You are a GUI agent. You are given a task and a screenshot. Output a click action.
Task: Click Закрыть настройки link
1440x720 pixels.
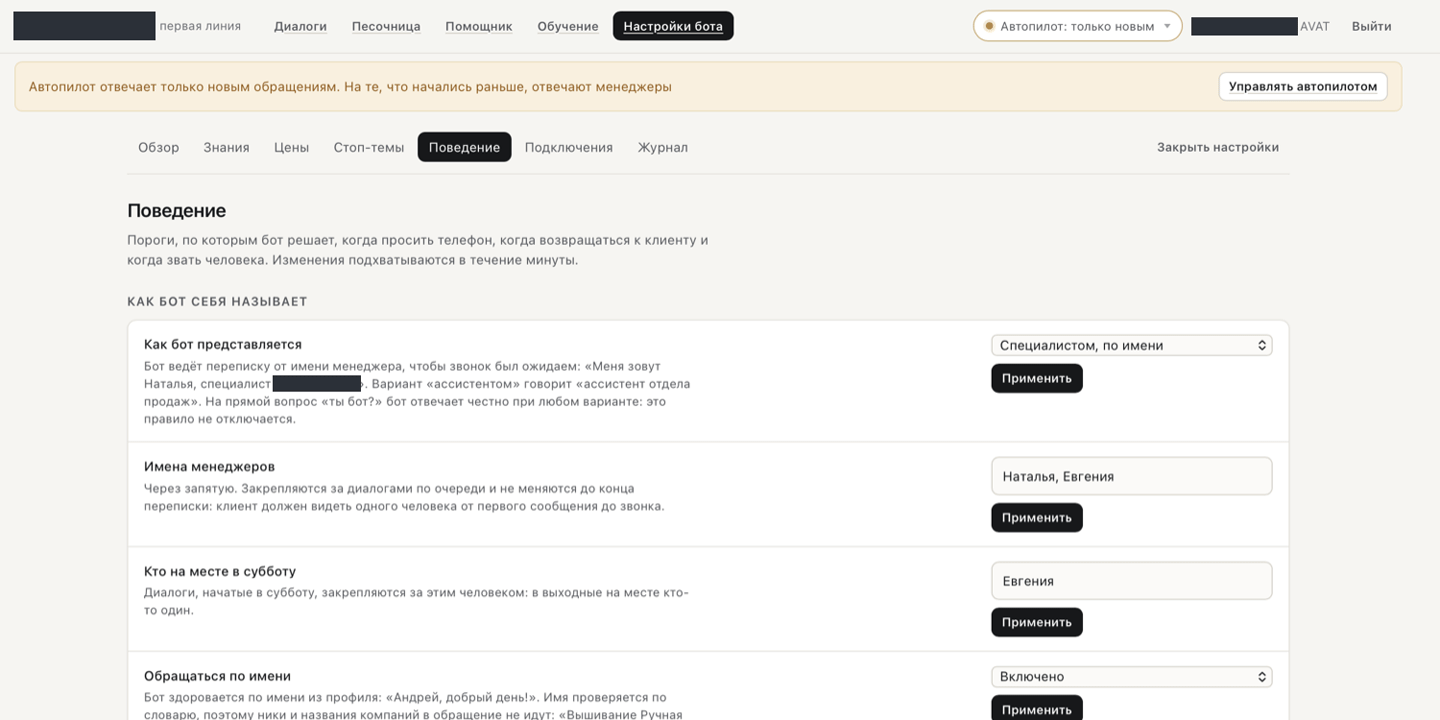(1217, 147)
